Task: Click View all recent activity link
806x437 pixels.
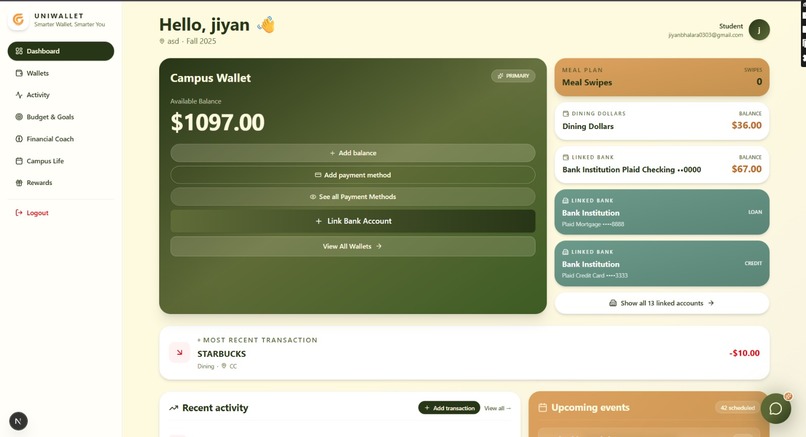Action: click(498, 408)
